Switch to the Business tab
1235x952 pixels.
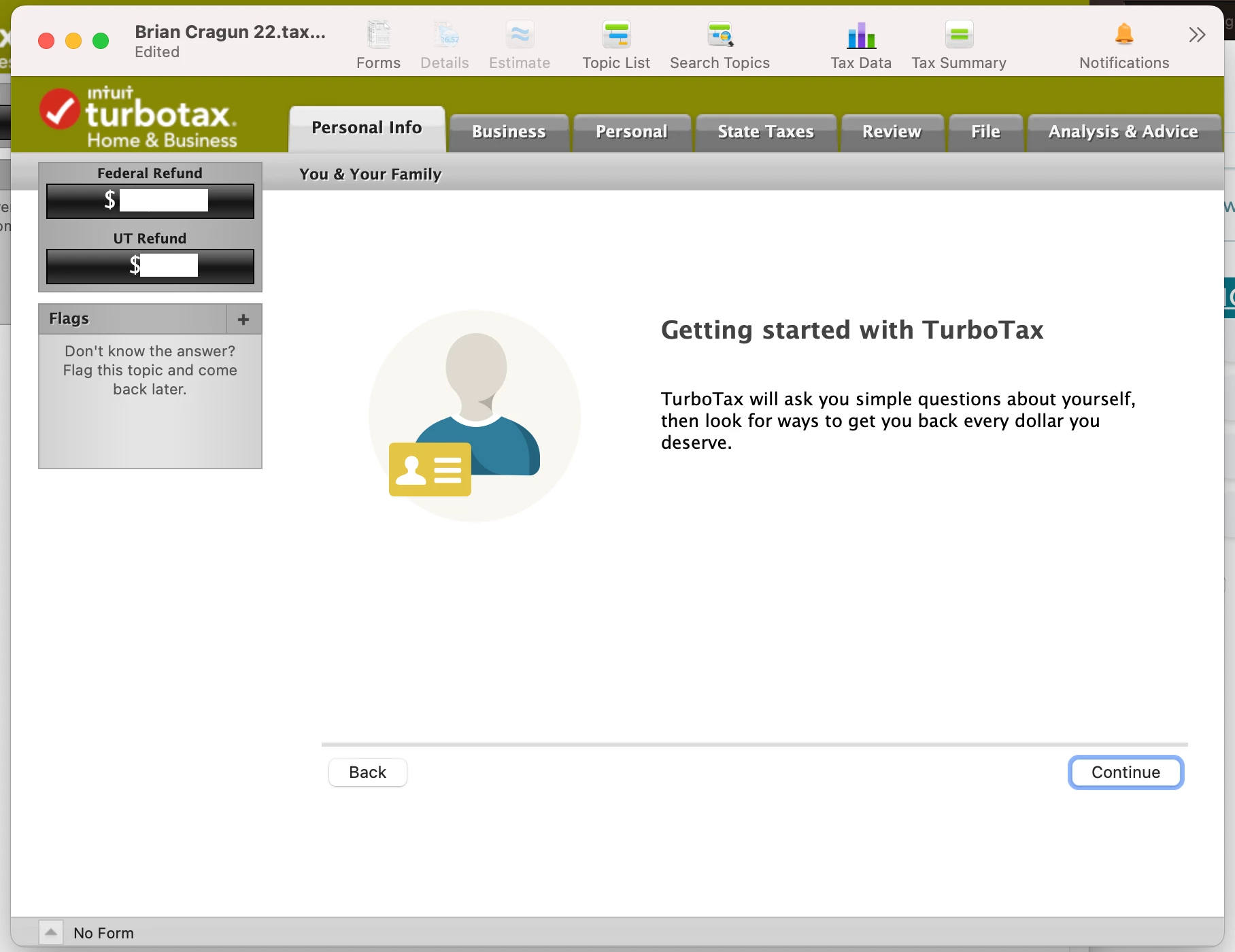(509, 132)
